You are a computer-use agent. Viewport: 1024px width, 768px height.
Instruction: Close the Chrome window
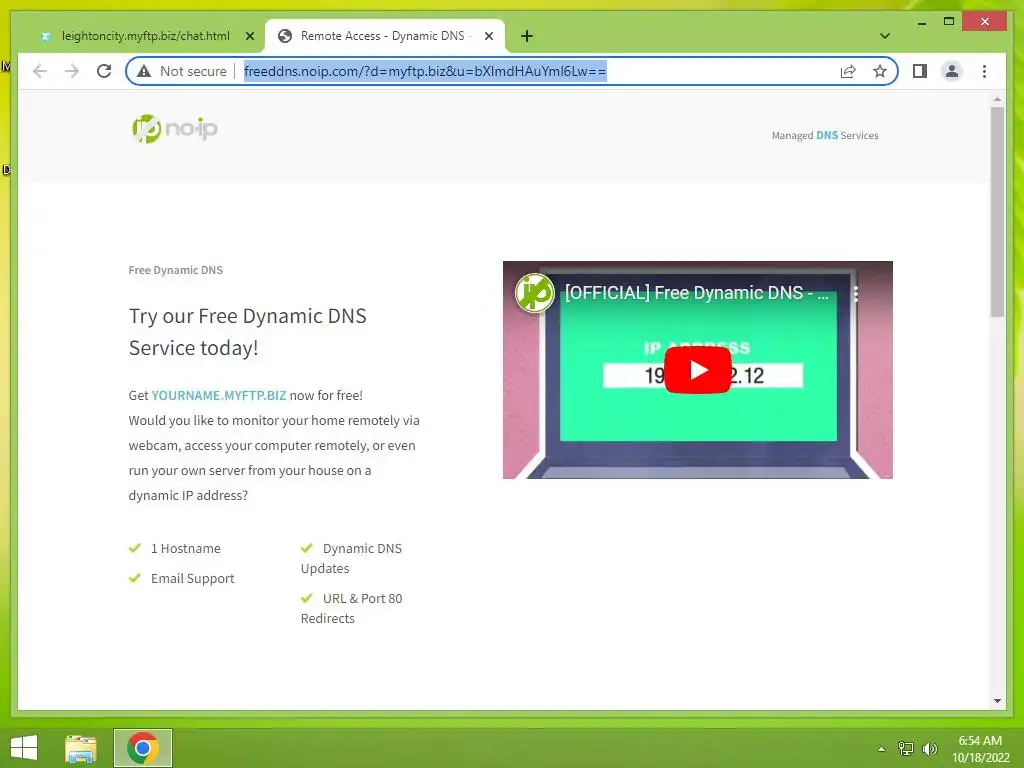985,22
